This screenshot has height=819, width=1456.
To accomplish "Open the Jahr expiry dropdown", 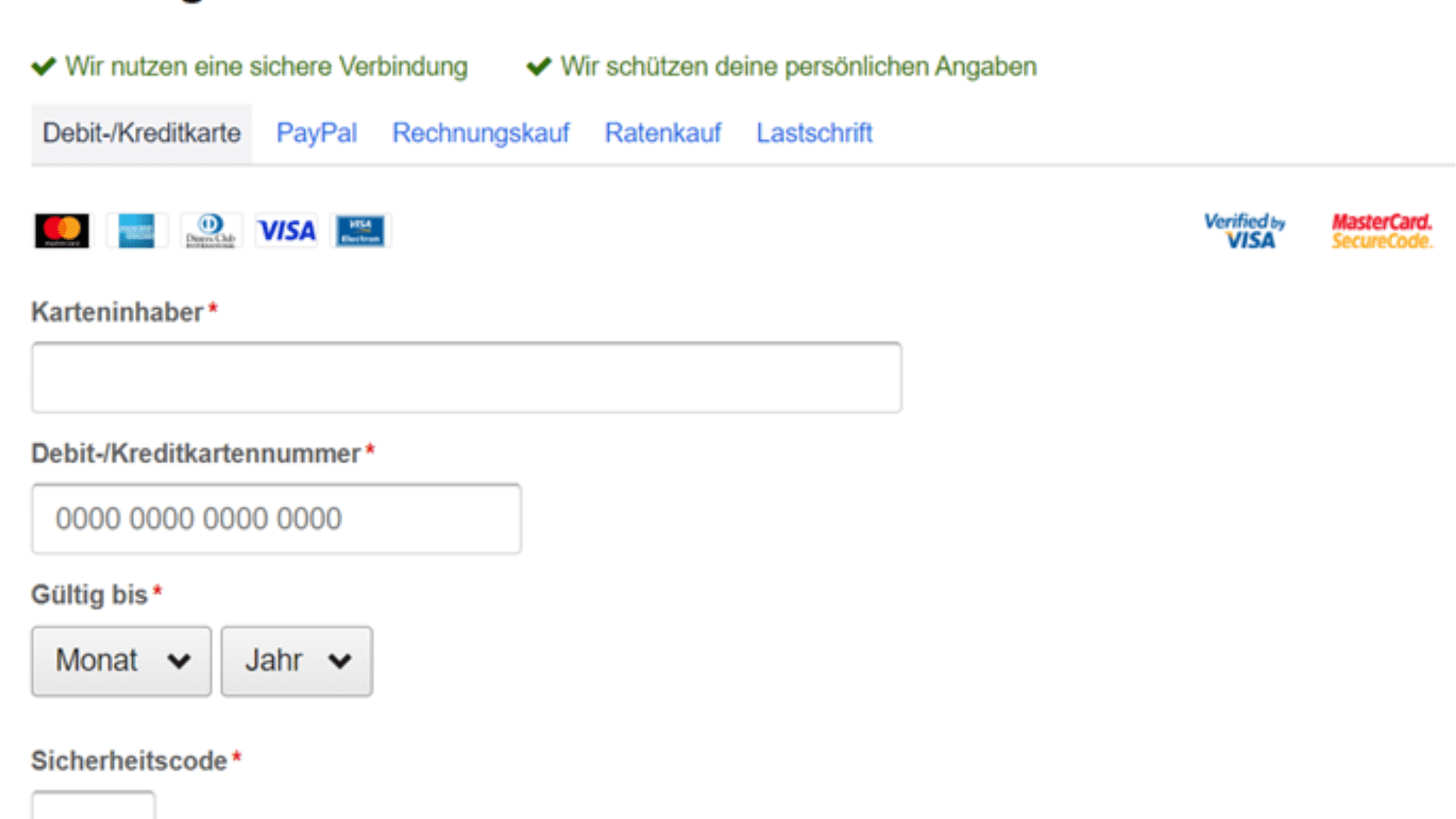I will [297, 661].
